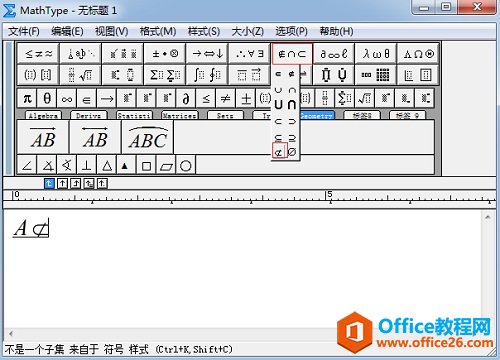This screenshot has height=360, width=500.
Task: Open the summation templates palette
Action: pyautogui.click(x=165, y=74)
